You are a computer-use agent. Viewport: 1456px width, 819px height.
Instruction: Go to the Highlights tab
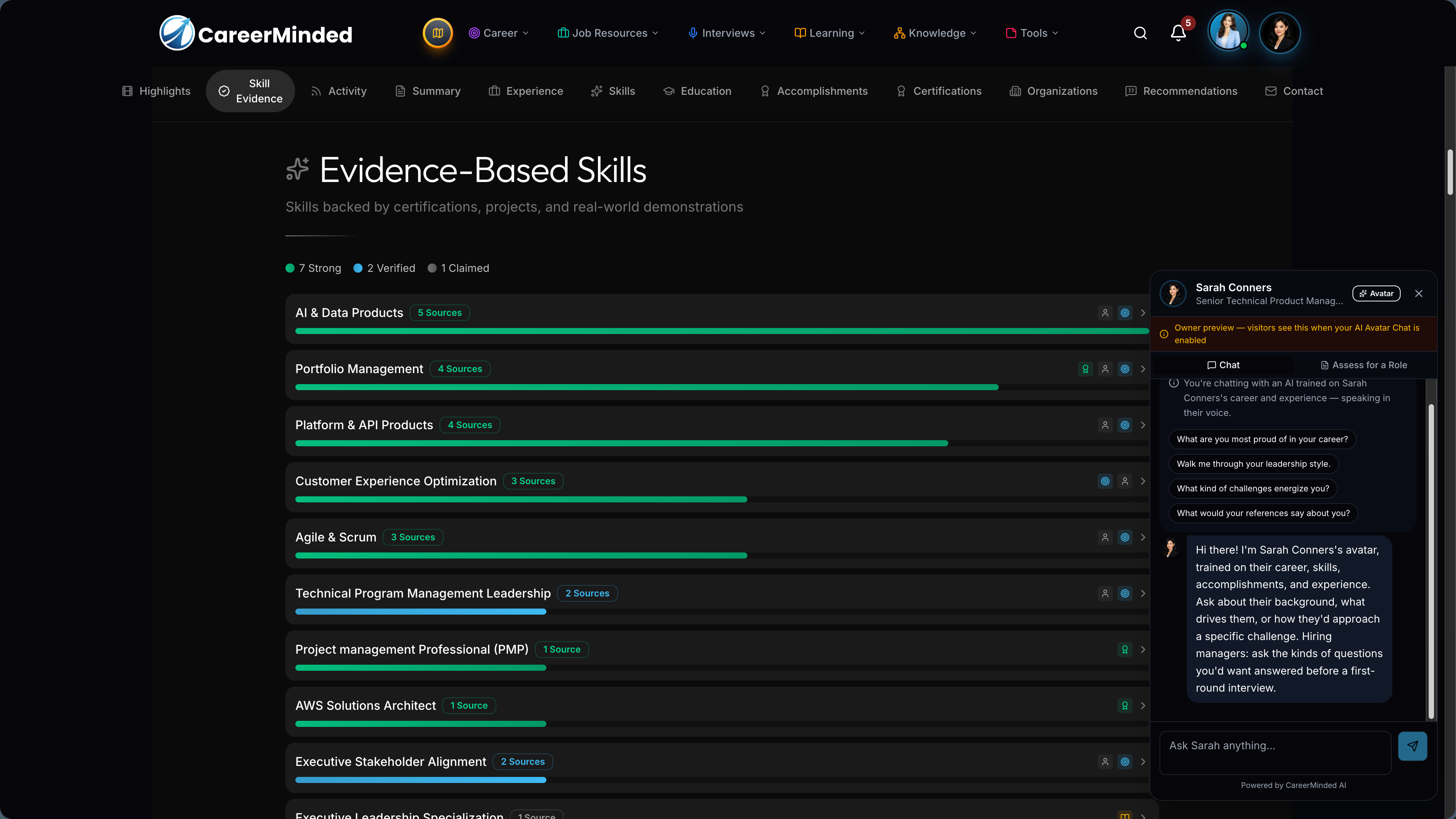tap(156, 91)
